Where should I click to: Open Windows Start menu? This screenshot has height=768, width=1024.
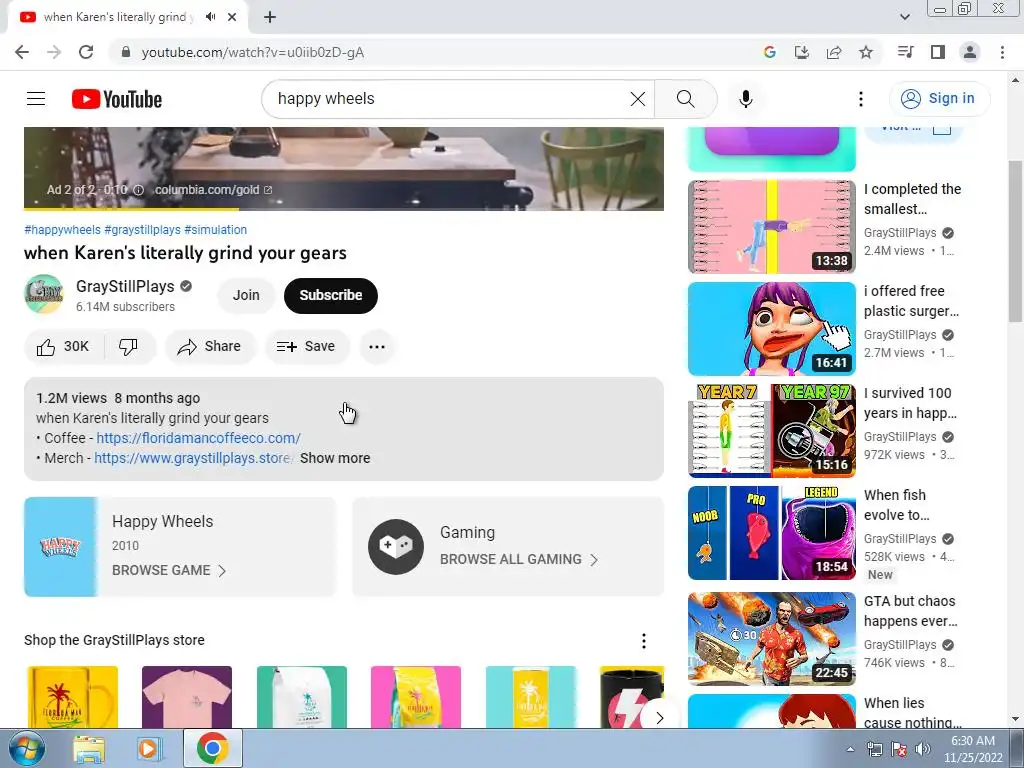tap(27, 748)
